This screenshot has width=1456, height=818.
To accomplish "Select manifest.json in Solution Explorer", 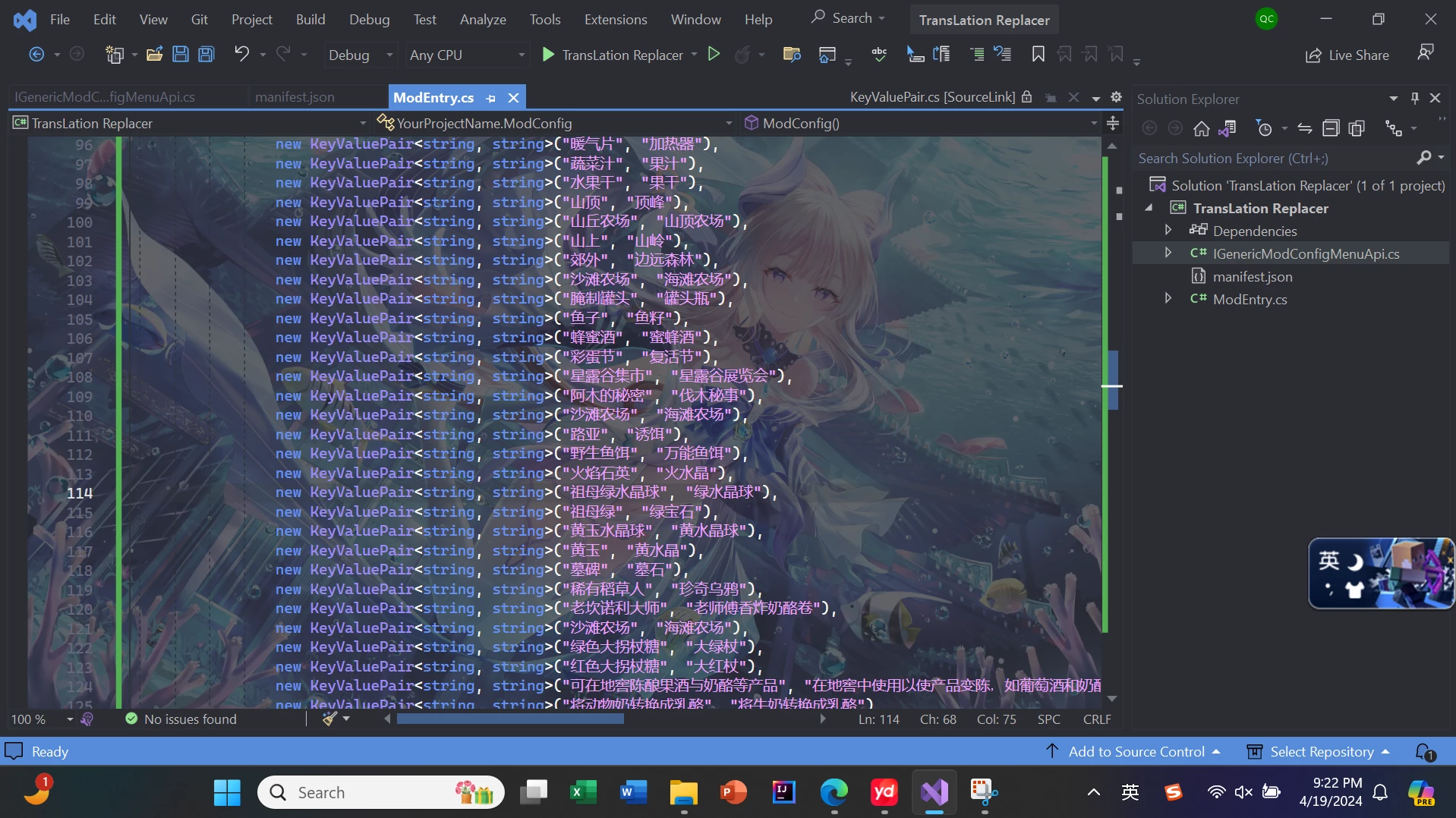I will 1253,276.
